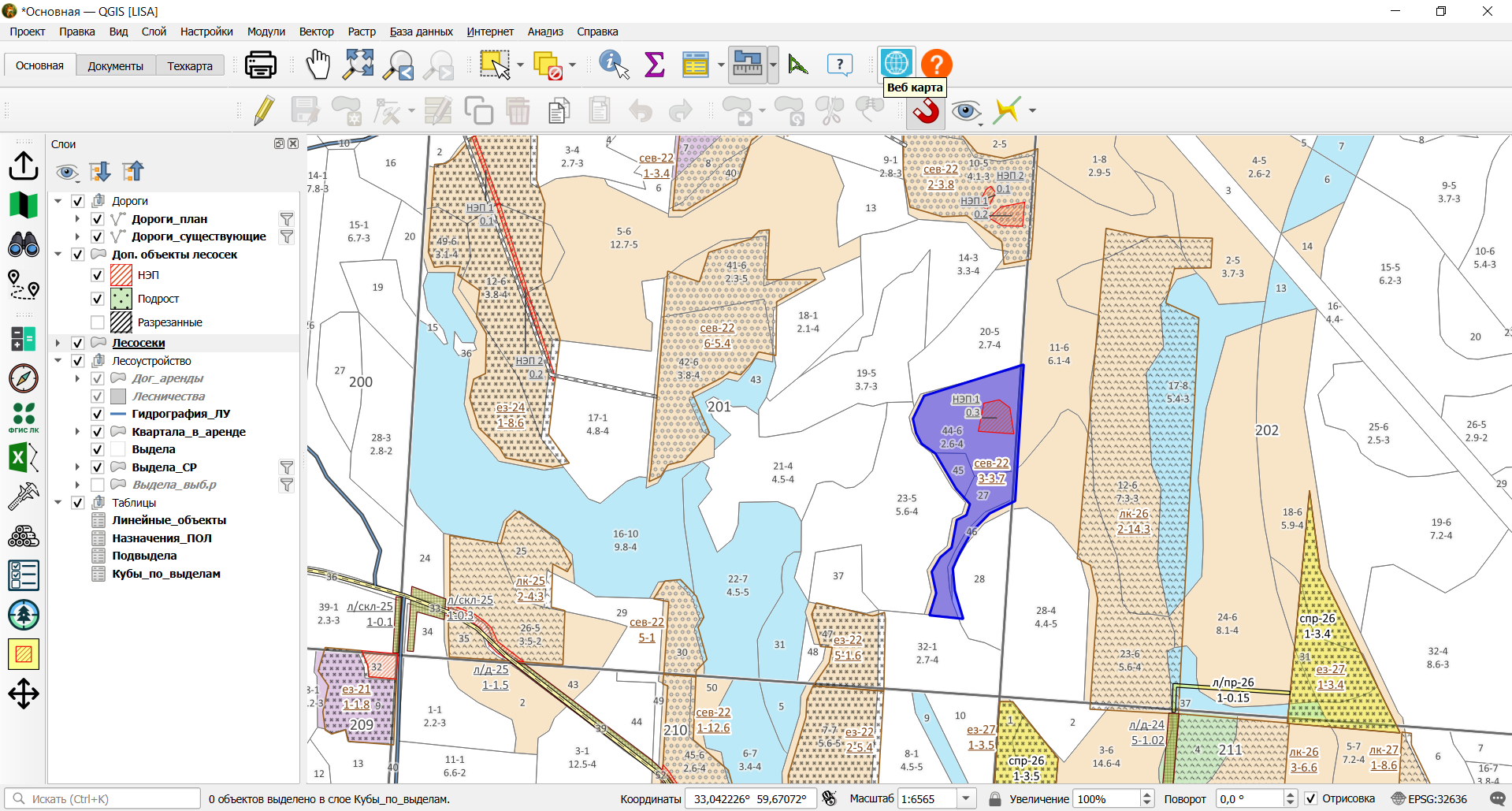
Task: Select the НЭП red hatched swatch
Action: tap(121, 275)
